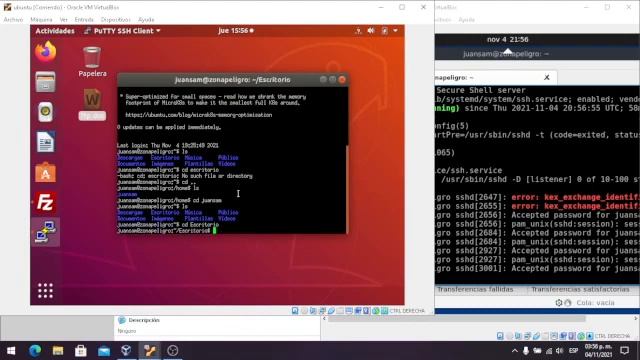
Task: Open the Ayuda menu of ubuntu VM window
Action: (x=146, y=20)
